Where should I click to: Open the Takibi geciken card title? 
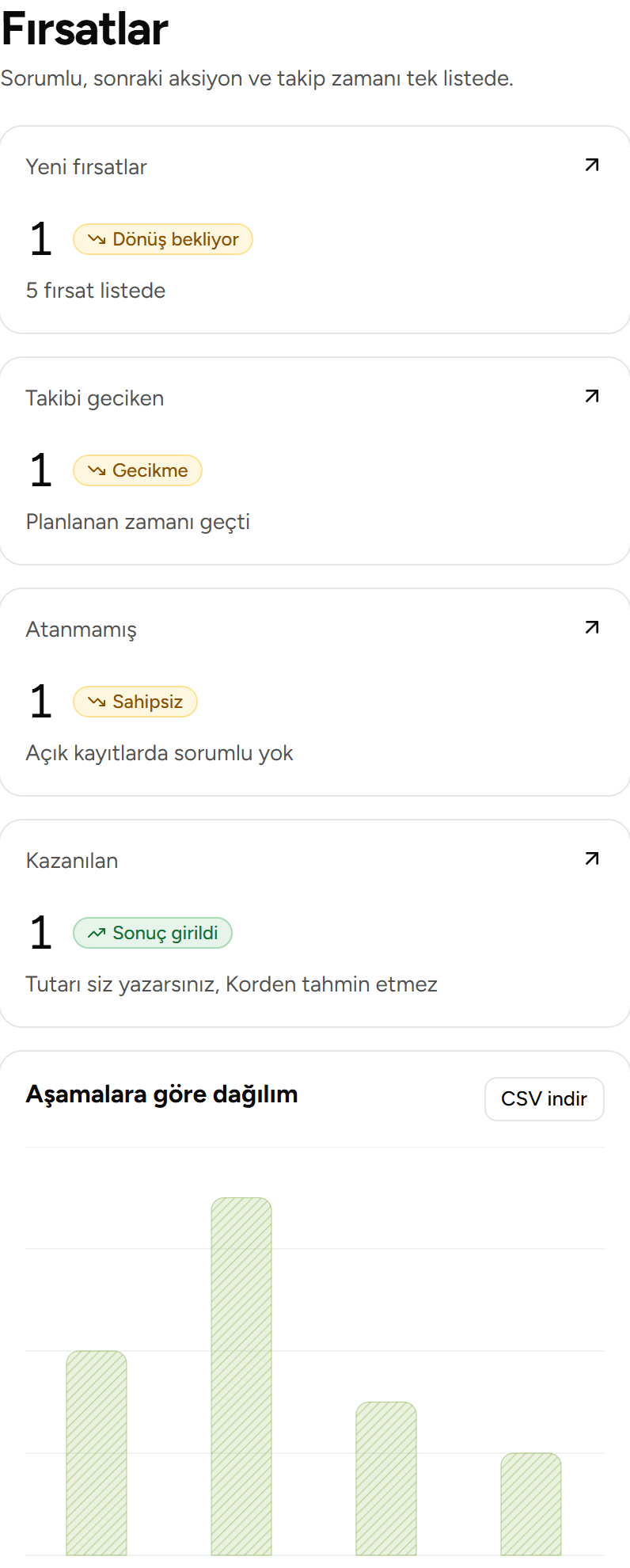[x=95, y=398]
